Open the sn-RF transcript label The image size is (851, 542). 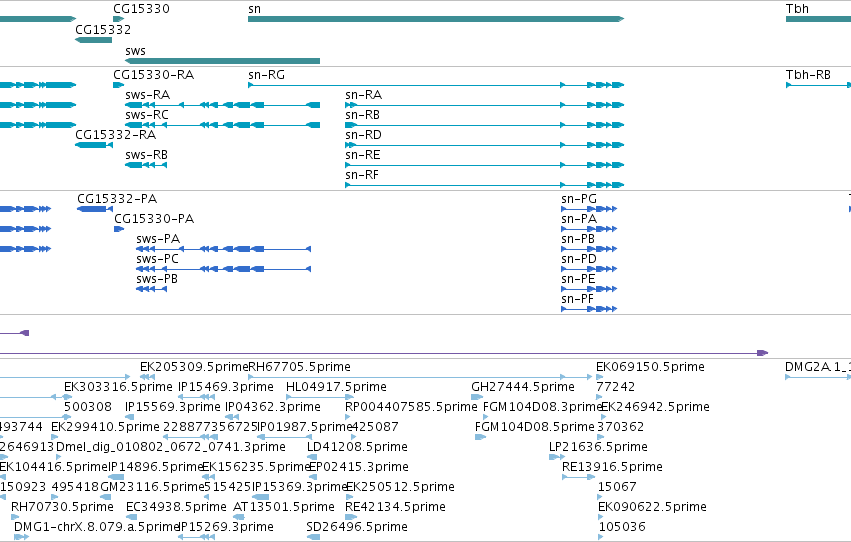point(361,175)
